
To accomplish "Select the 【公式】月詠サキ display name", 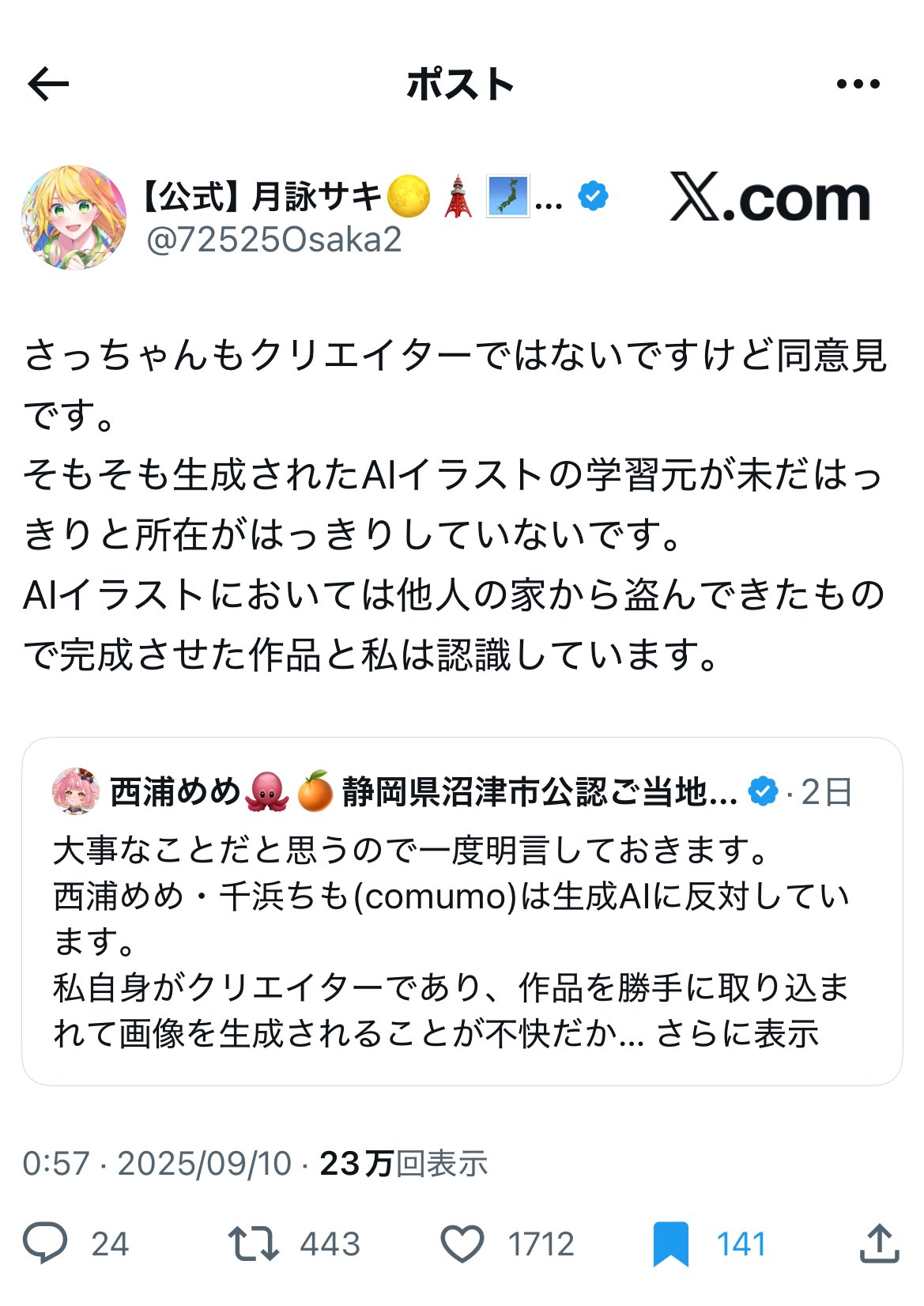I will coord(262,196).
